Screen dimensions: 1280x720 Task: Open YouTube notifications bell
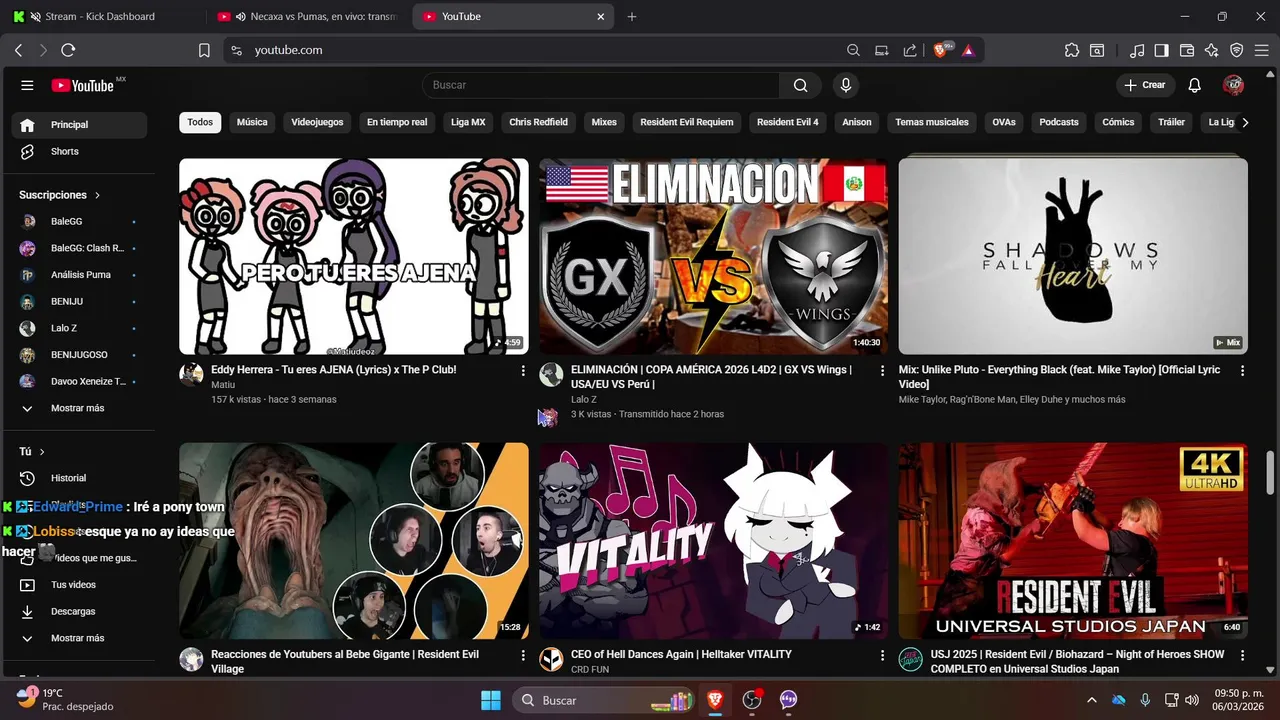pyautogui.click(x=1194, y=85)
